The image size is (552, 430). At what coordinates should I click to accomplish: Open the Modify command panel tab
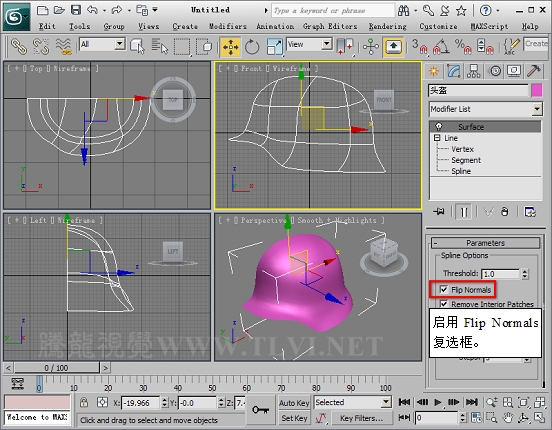click(x=454, y=71)
